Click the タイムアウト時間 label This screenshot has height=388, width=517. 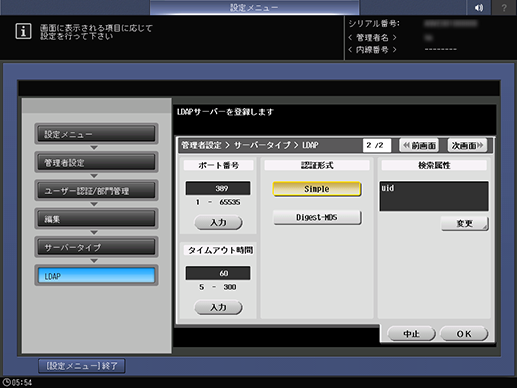[220, 250]
